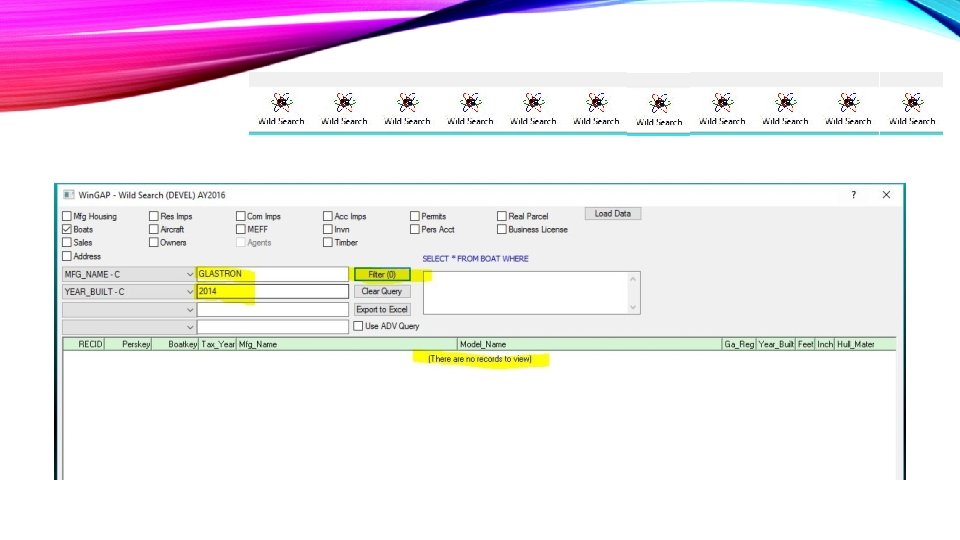Toggle the Business License checkbox

click(x=501, y=229)
